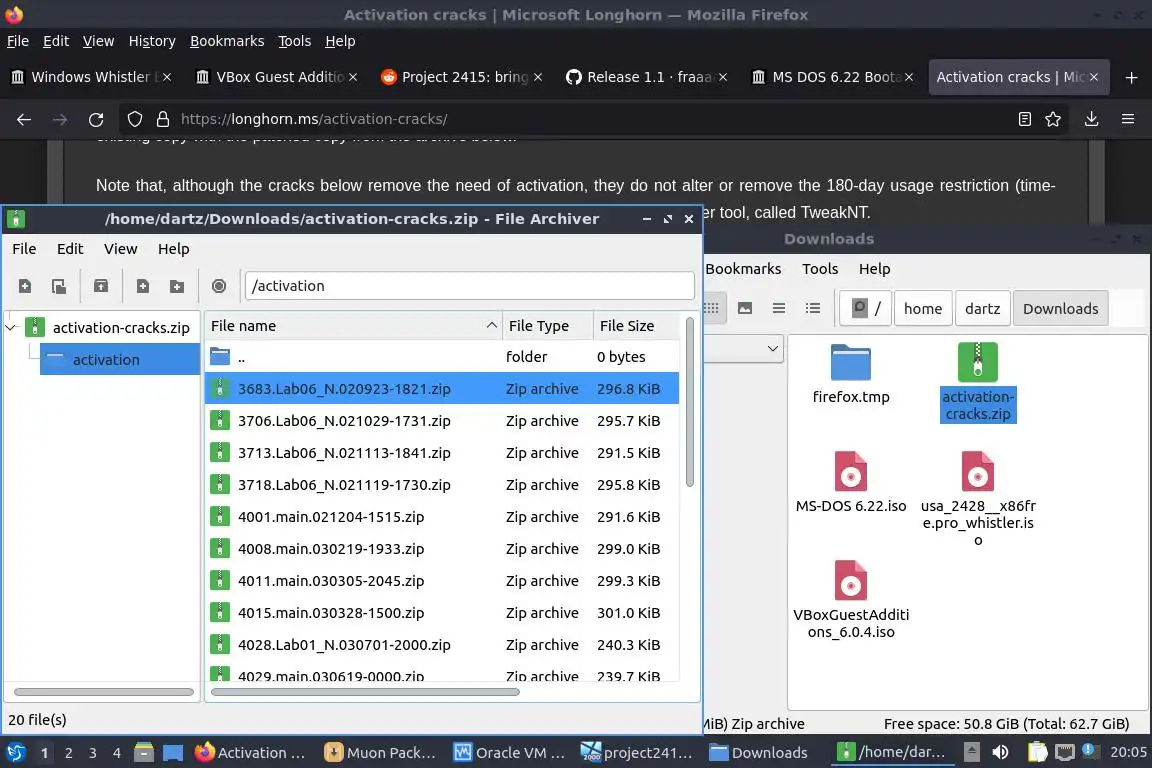Click home path button in Downloads window

pyautogui.click(x=923, y=309)
